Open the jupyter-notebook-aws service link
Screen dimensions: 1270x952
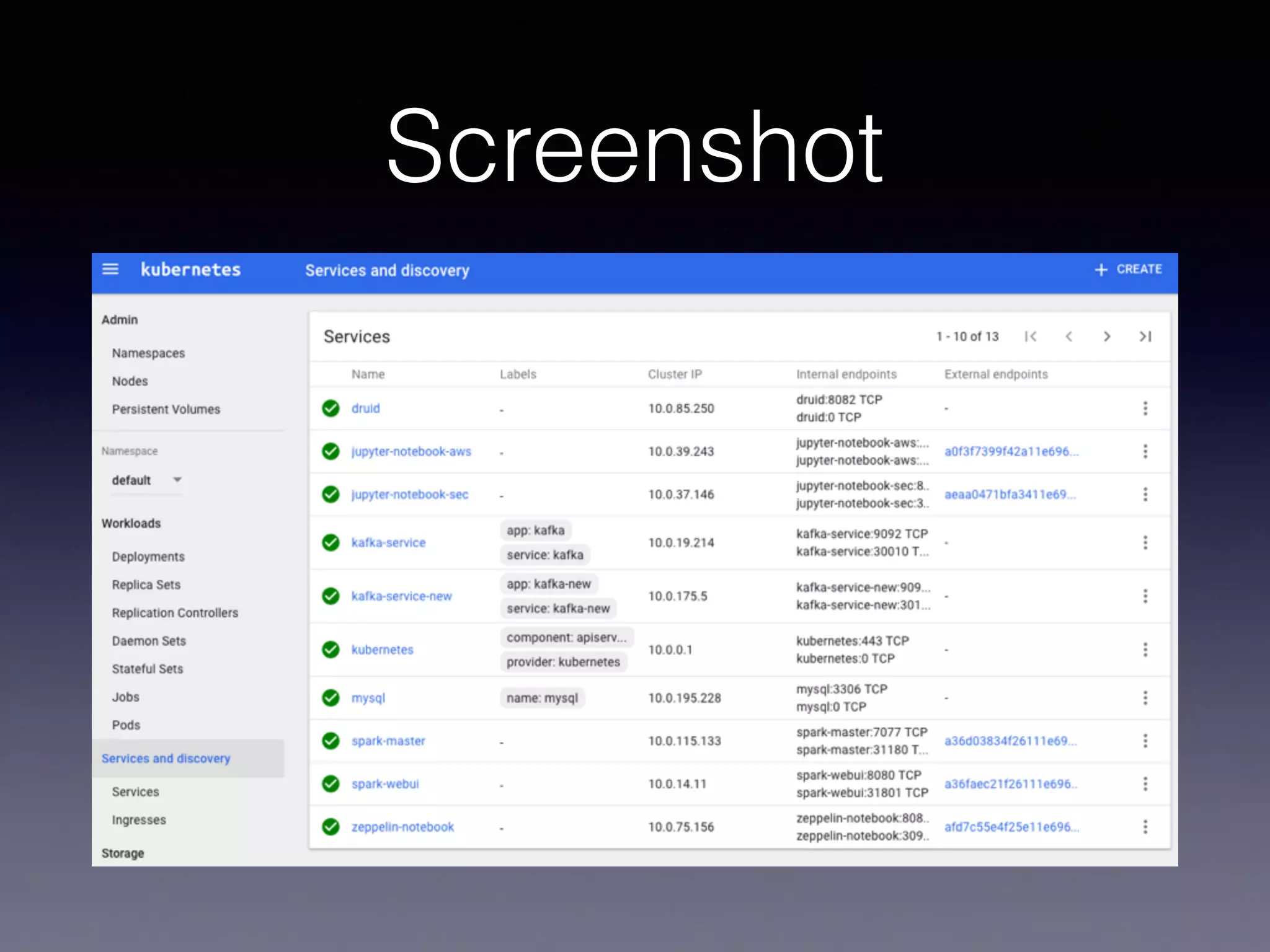click(411, 452)
